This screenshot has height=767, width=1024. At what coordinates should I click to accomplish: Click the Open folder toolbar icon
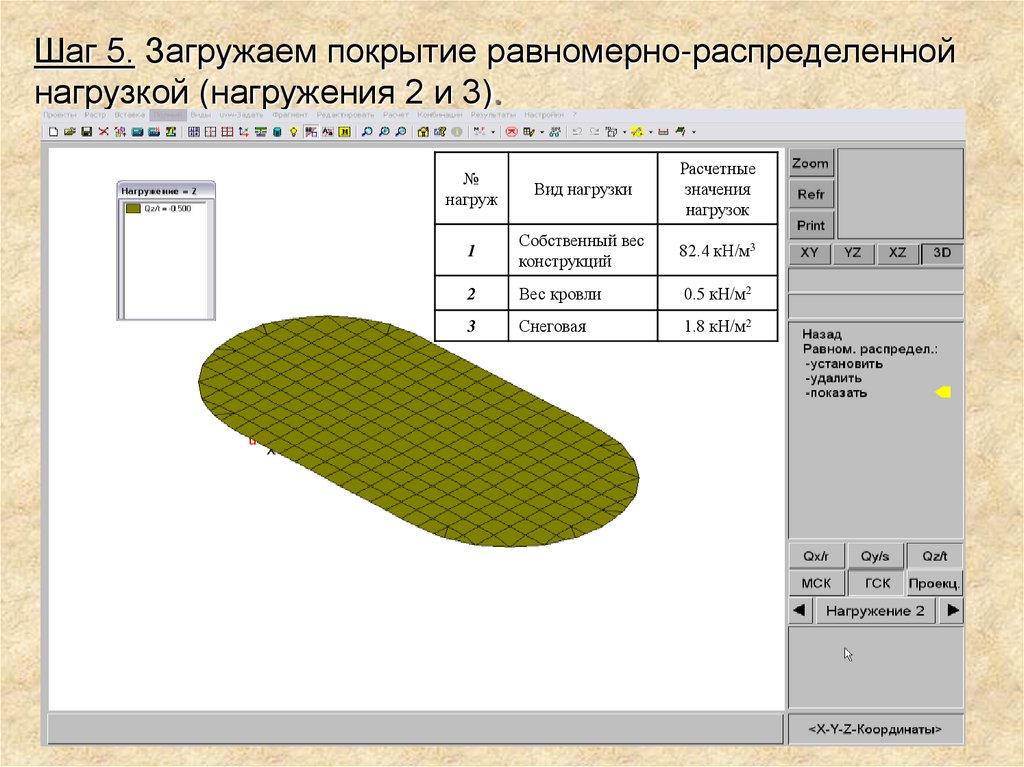pos(70,132)
